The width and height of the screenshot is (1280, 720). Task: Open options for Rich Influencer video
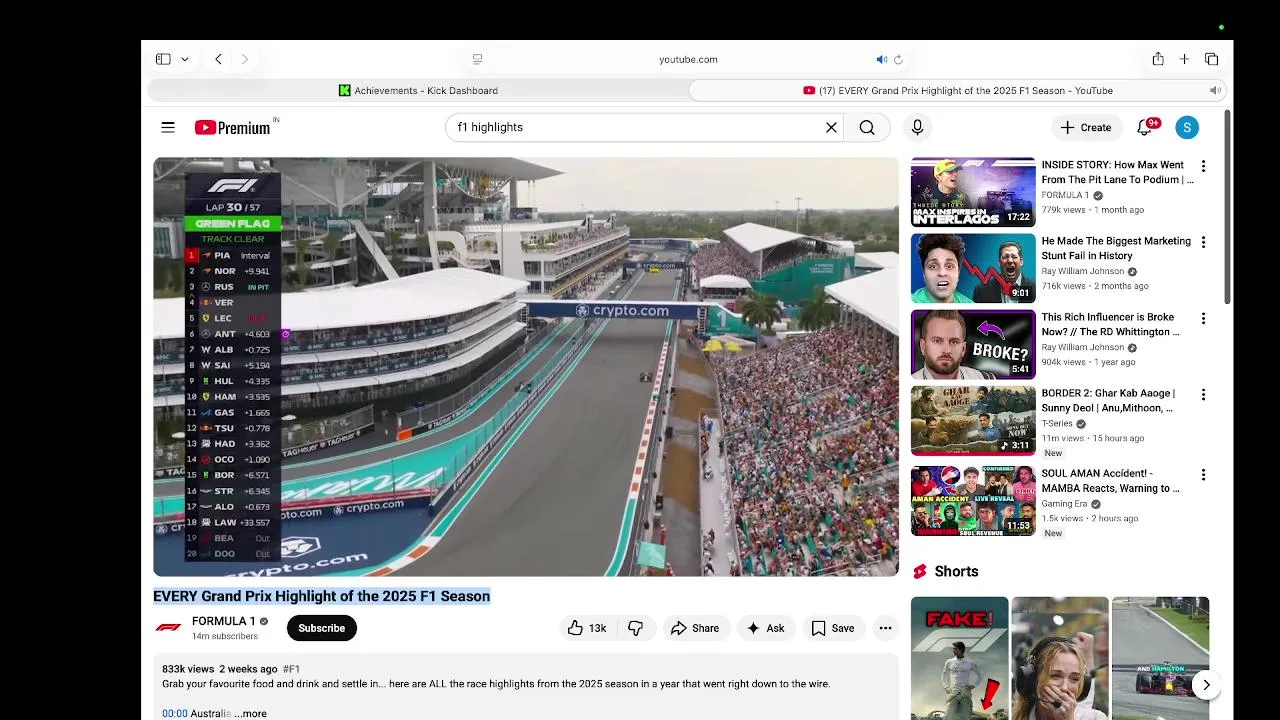[1203, 318]
